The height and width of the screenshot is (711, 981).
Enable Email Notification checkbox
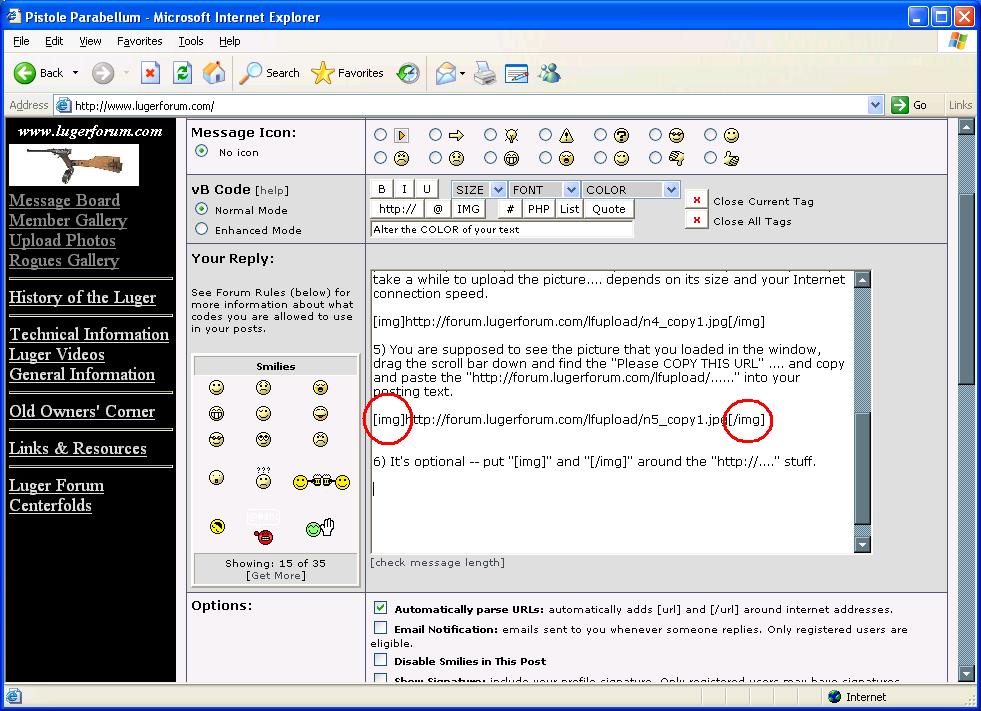tap(381, 629)
